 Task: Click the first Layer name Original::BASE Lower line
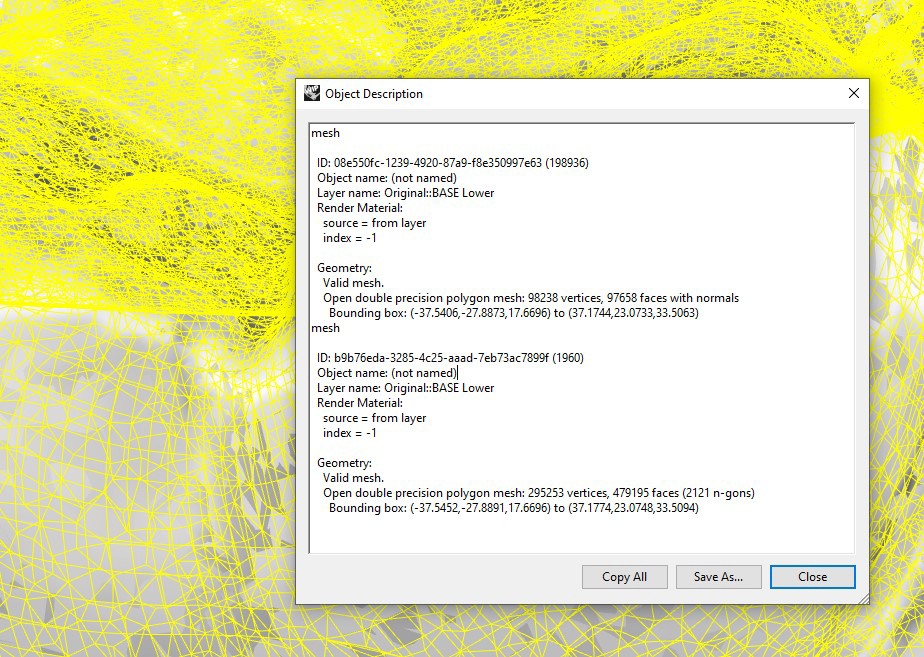405,193
